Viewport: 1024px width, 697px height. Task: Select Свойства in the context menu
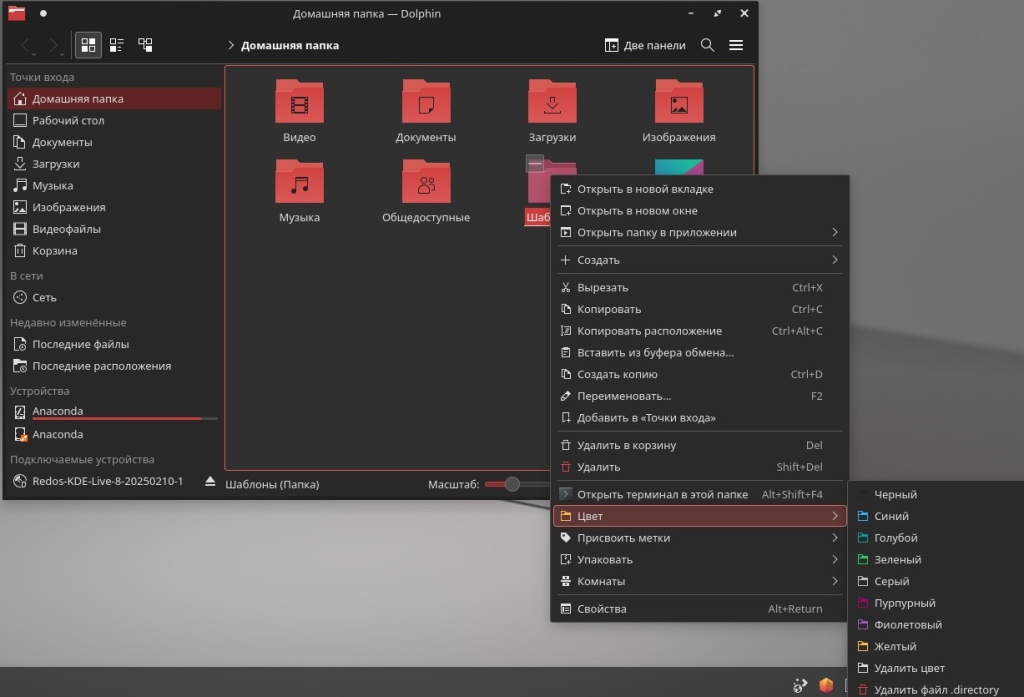[x=602, y=609]
